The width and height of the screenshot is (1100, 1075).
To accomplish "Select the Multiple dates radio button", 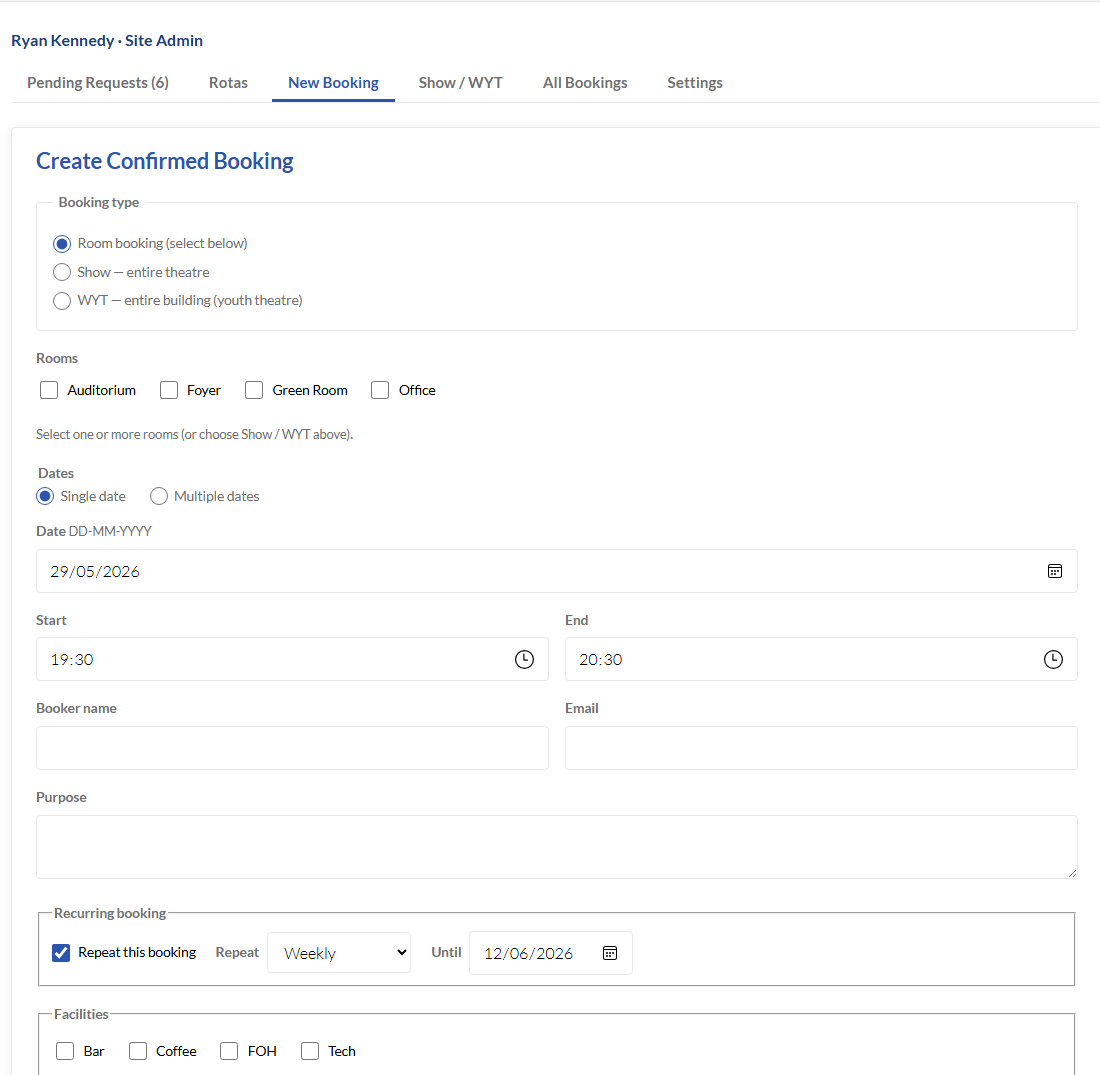I will 159,496.
